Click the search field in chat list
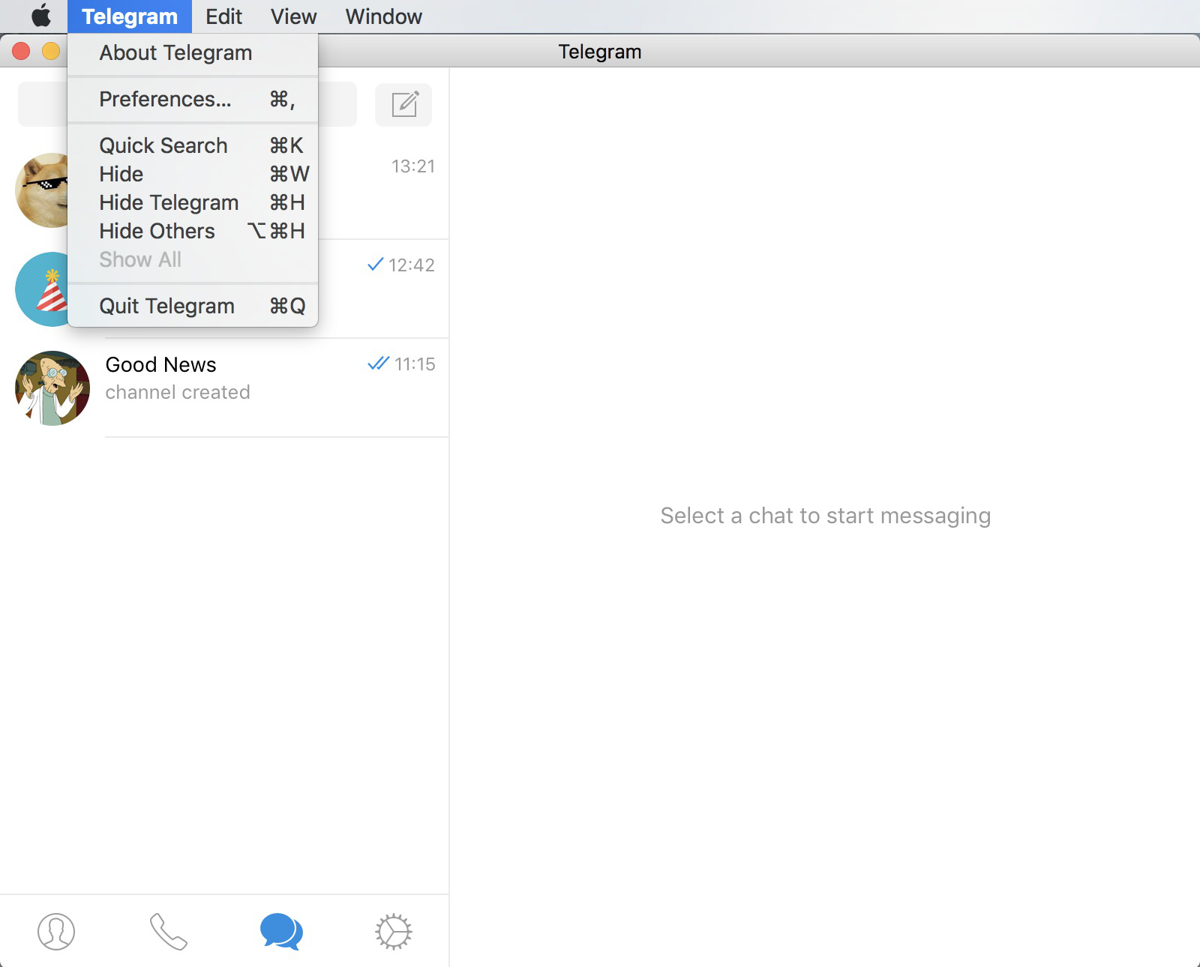This screenshot has height=967, width=1200. 187,104
